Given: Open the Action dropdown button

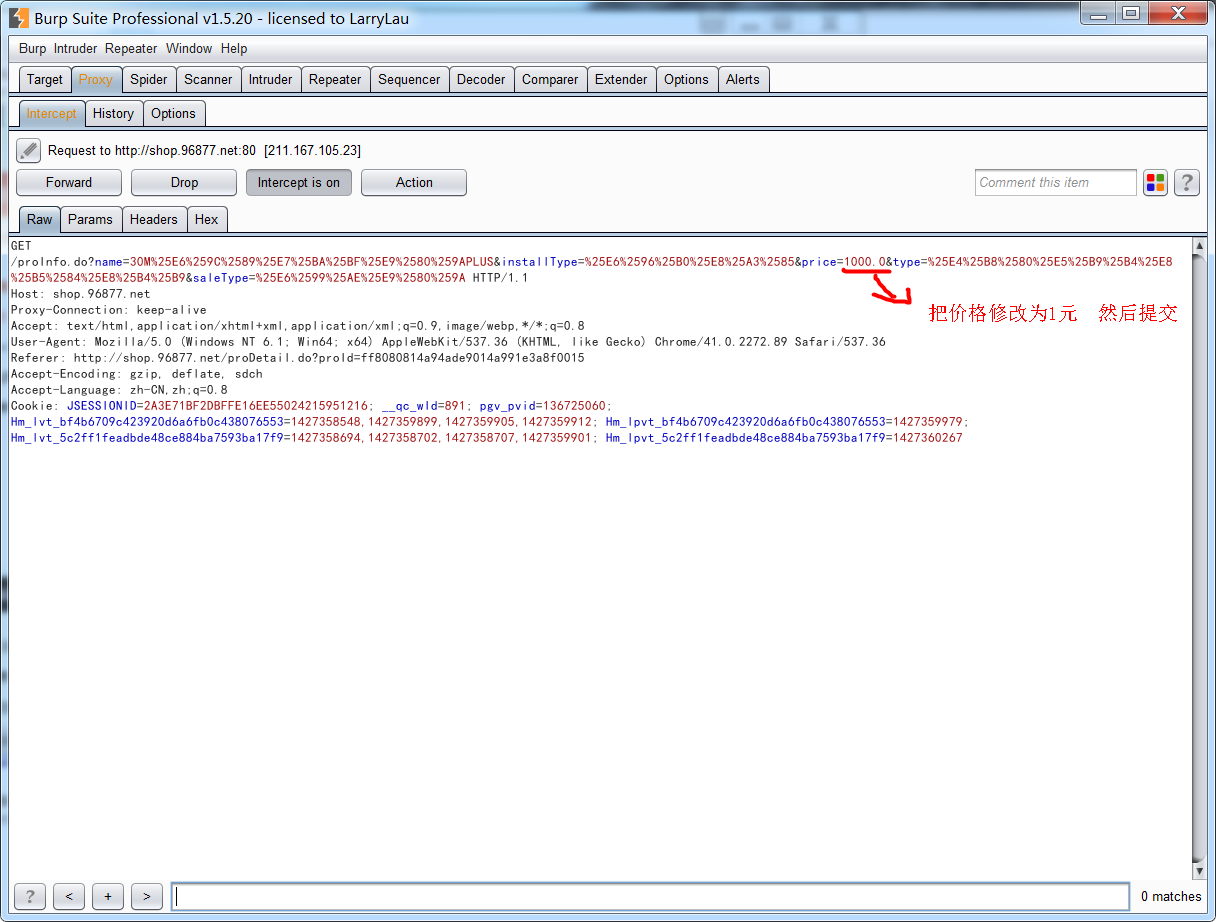Looking at the screenshot, I should [414, 183].
